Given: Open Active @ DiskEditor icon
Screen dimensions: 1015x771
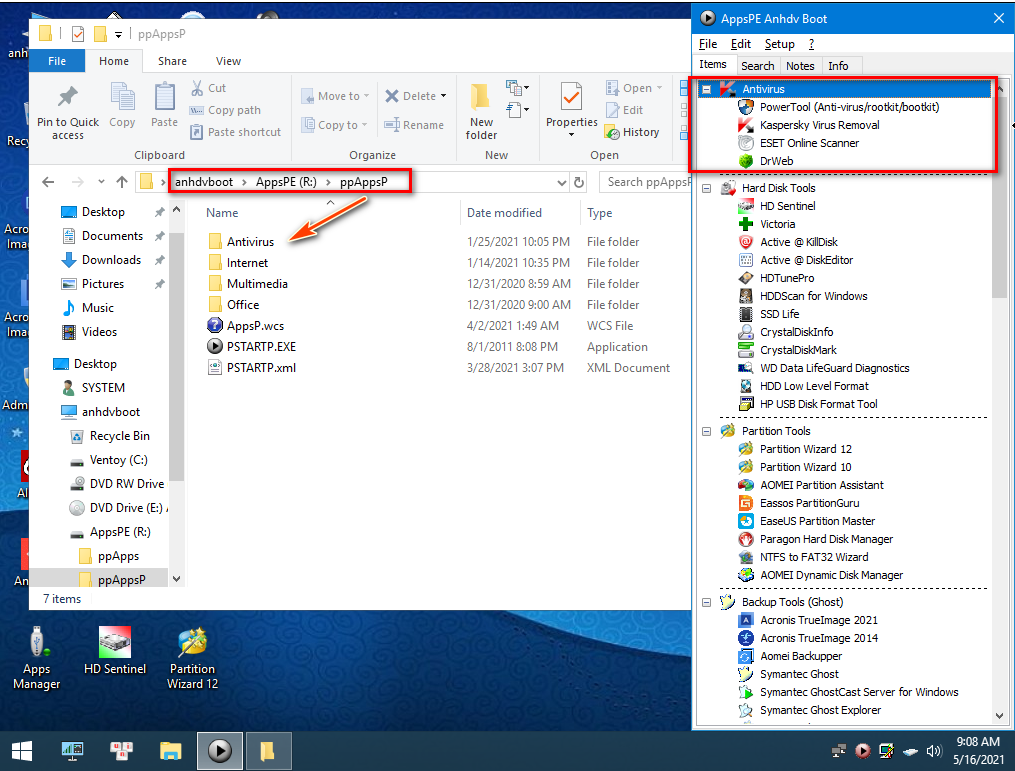Looking at the screenshot, I should coord(746,260).
